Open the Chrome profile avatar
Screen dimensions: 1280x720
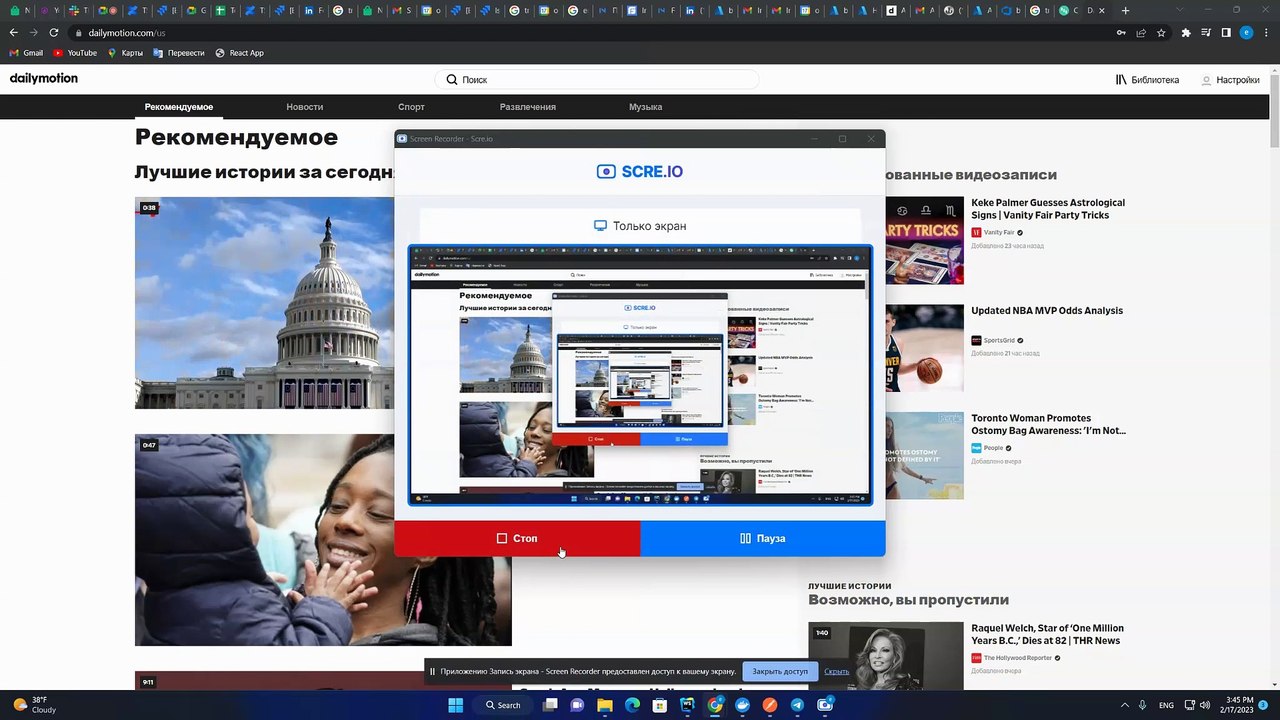pos(1246,33)
